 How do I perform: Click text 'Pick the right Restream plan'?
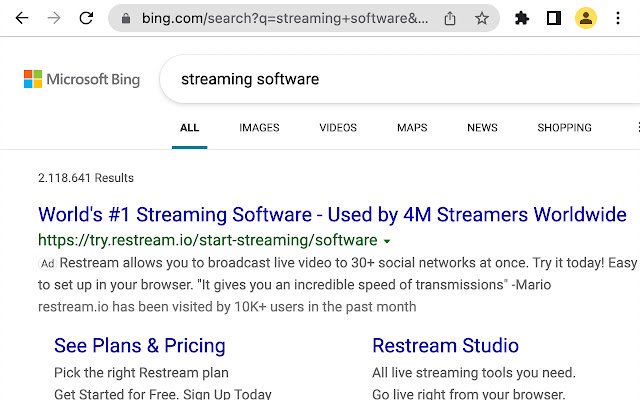tap(141, 373)
